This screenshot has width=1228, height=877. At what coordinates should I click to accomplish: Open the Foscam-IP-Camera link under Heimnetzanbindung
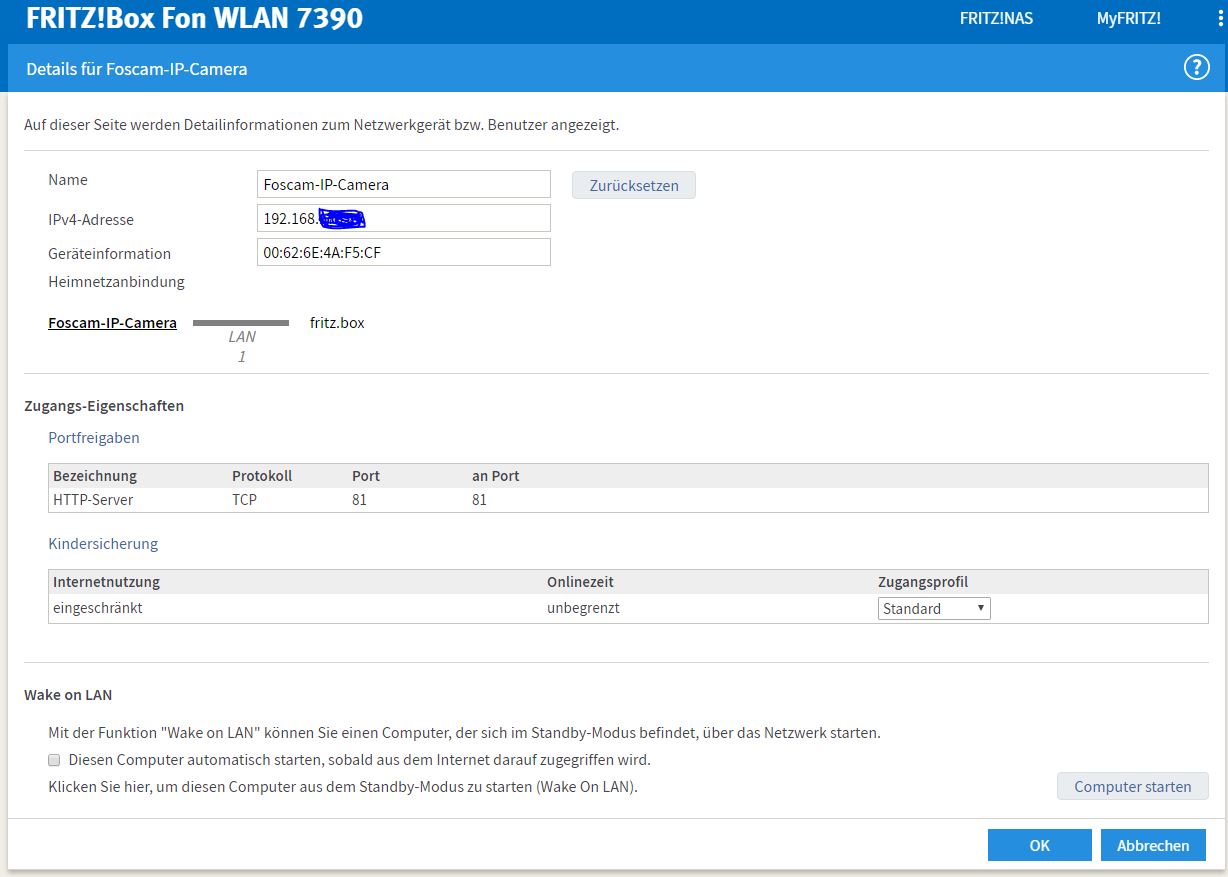coord(112,323)
